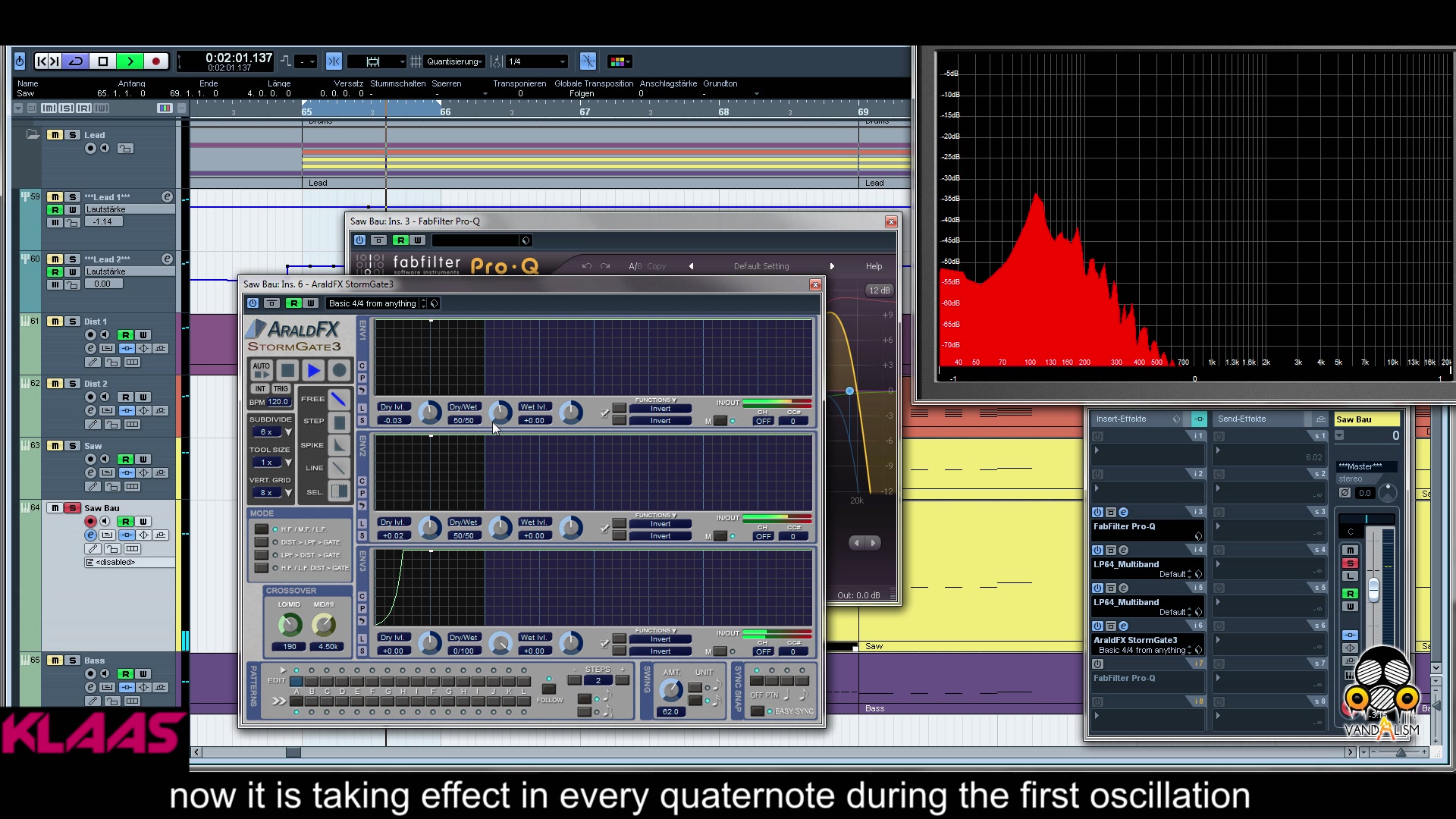Solo the ***Lead 2*** track
Viewport: 1456px width, 819px height.
pos(73,259)
